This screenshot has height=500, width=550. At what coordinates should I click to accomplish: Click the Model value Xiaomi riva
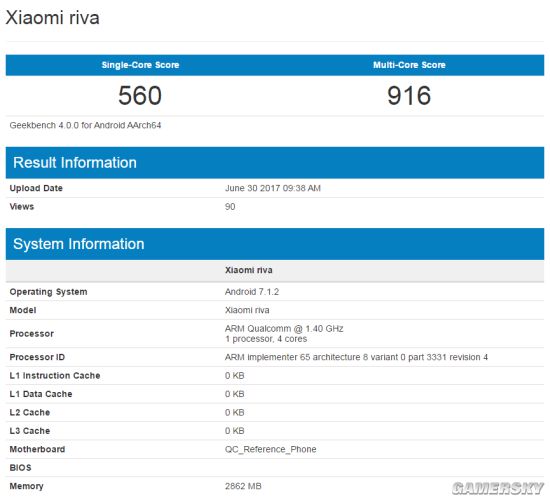[x=247, y=310]
